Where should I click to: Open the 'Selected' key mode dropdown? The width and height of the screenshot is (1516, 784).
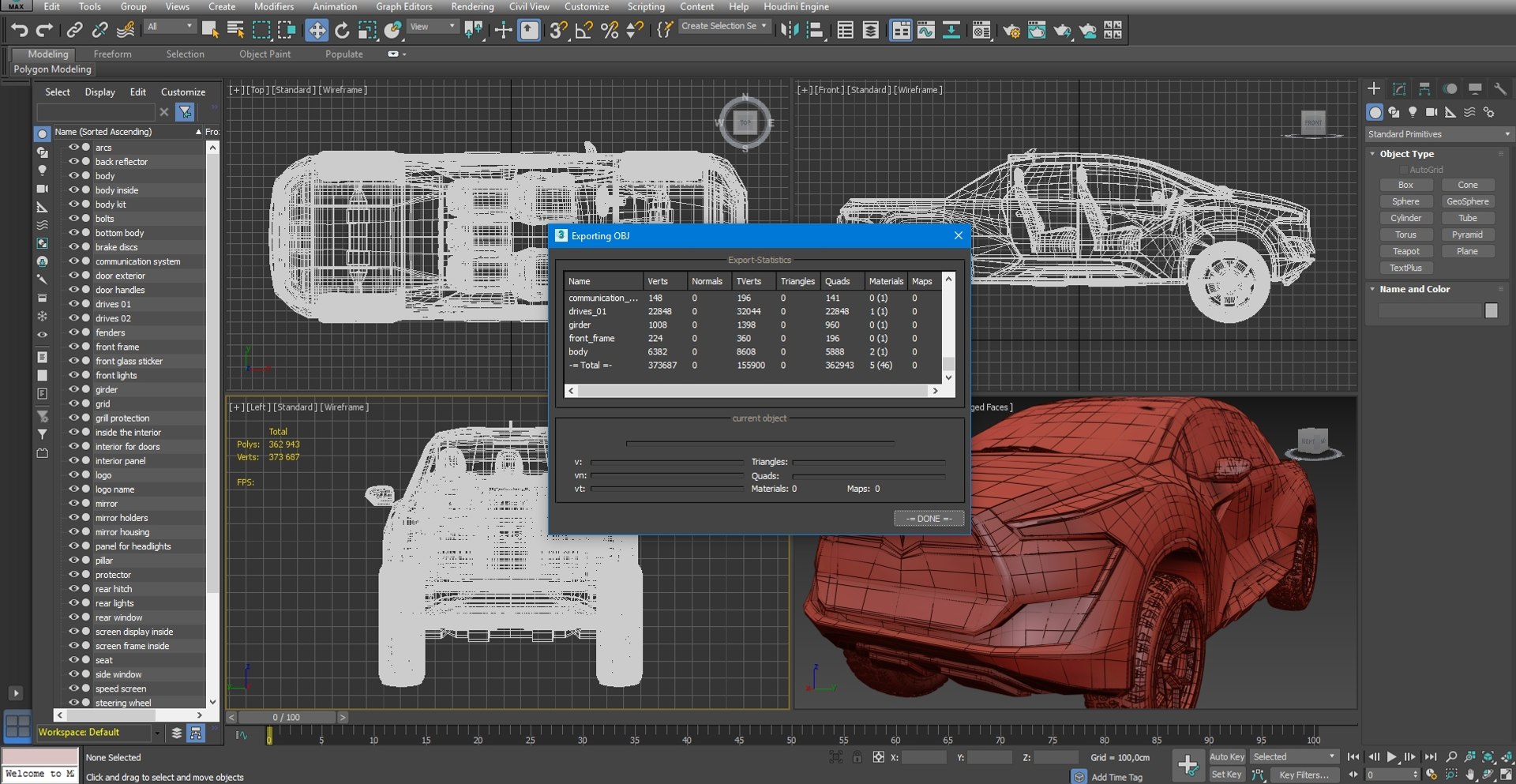1293,756
